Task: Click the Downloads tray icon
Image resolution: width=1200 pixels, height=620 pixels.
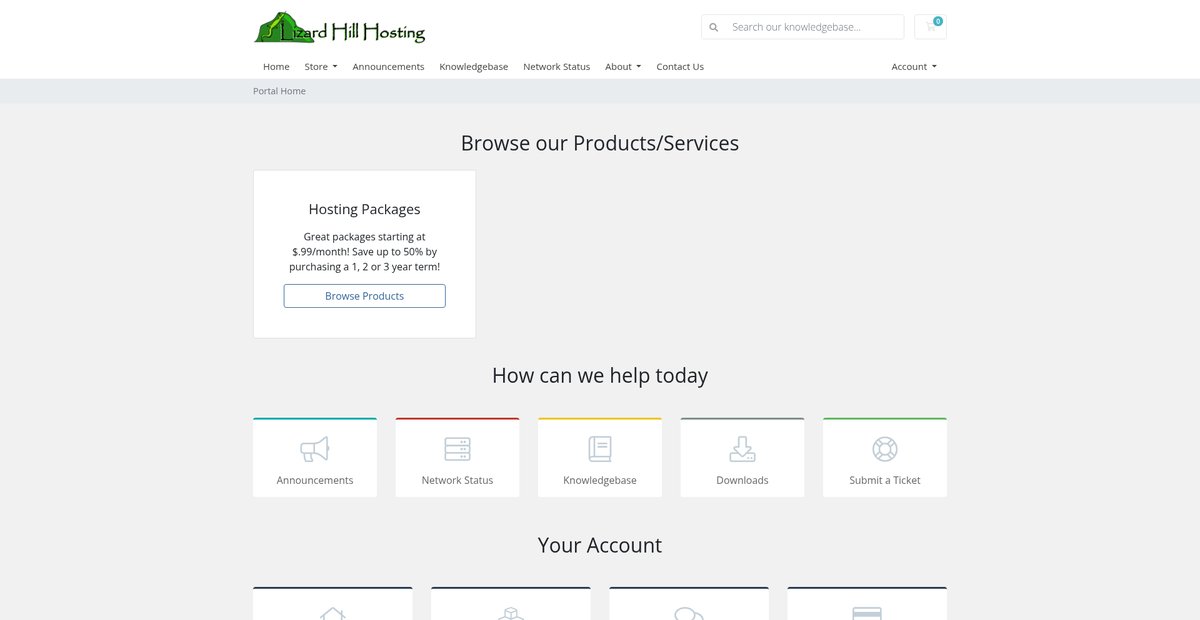Action: pyautogui.click(x=742, y=449)
